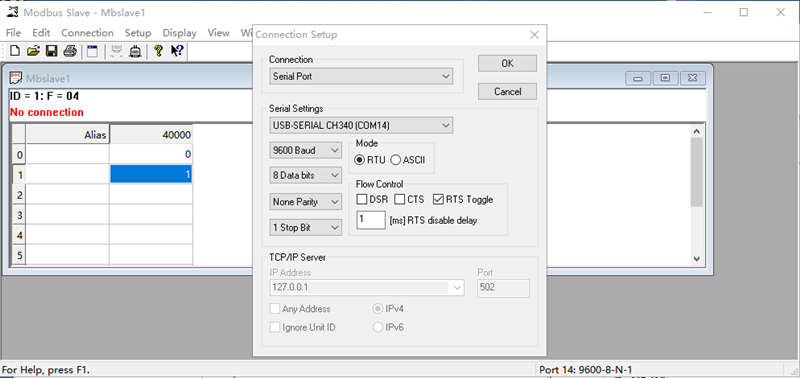800x378 pixels.
Task: Click the Open file toolbar icon
Action: tap(33, 51)
